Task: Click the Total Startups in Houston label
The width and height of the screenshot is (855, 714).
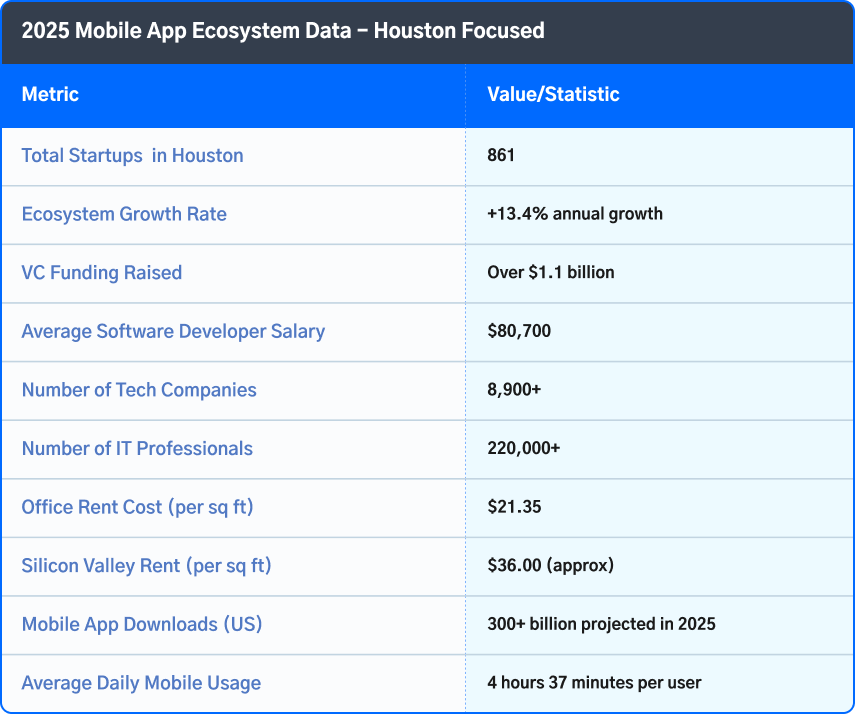Action: tap(132, 156)
